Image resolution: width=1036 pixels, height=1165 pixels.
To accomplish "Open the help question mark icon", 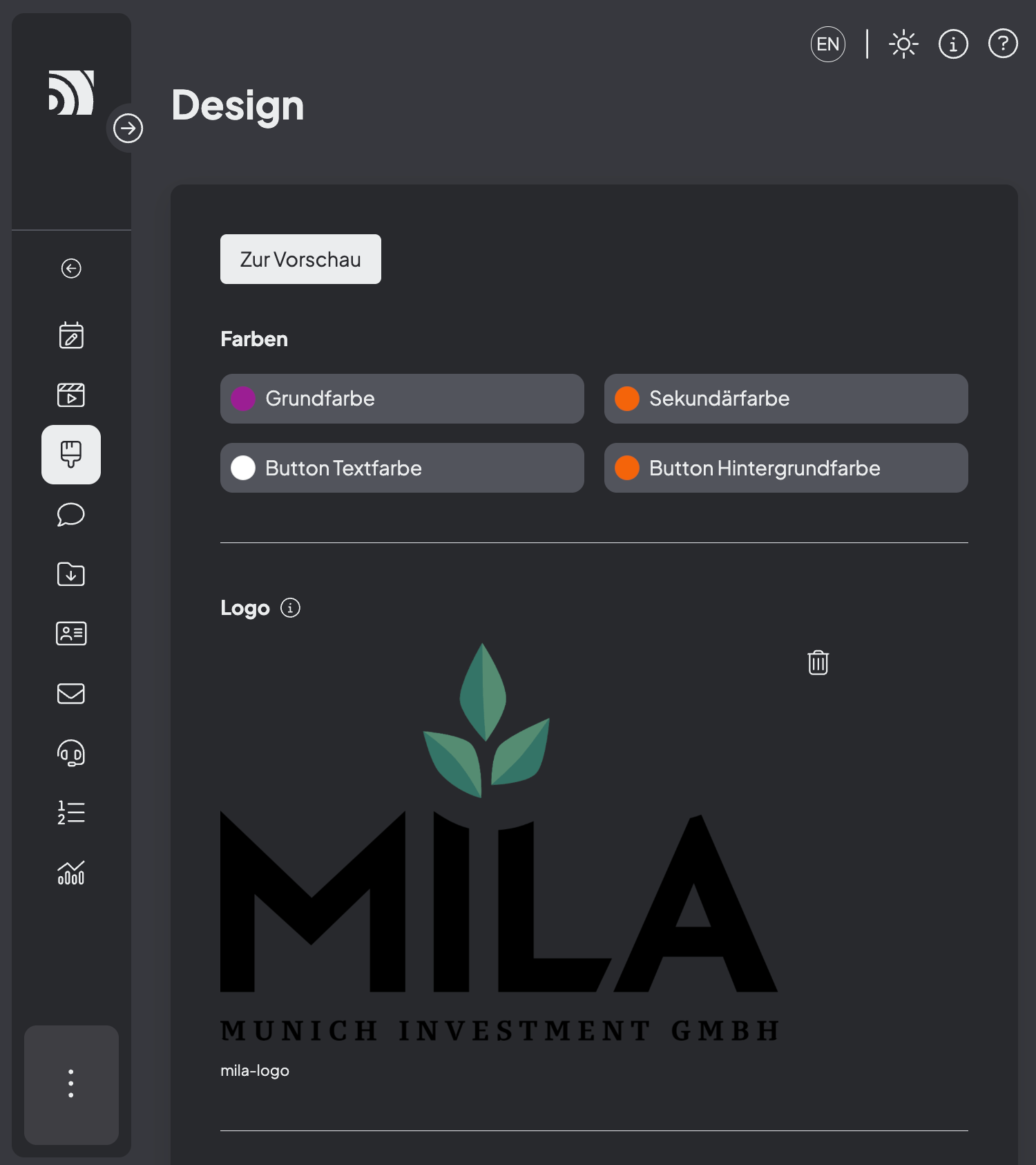I will [x=1003, y=45].
